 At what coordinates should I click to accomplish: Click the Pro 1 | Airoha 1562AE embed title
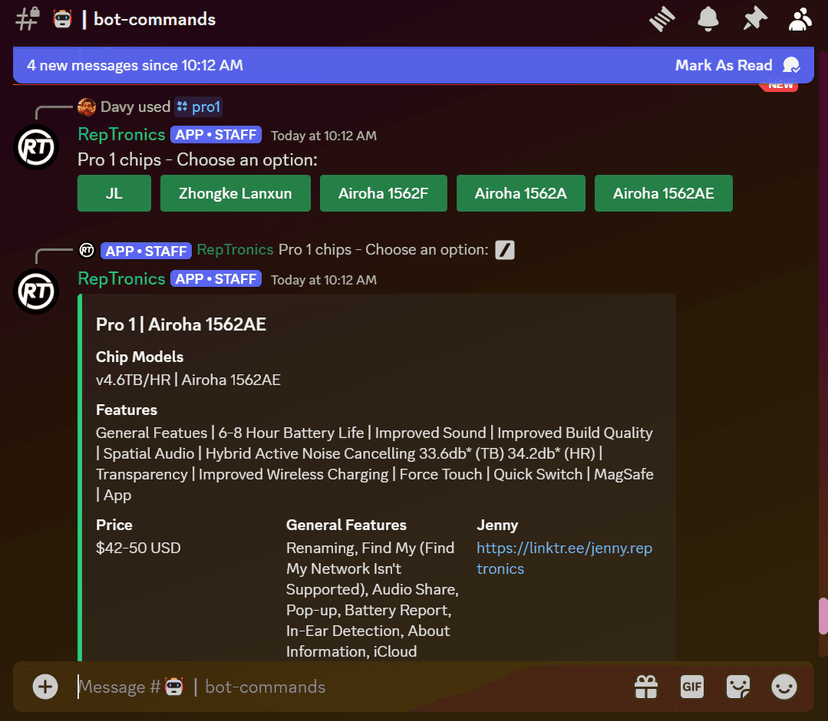coord(181,324)
